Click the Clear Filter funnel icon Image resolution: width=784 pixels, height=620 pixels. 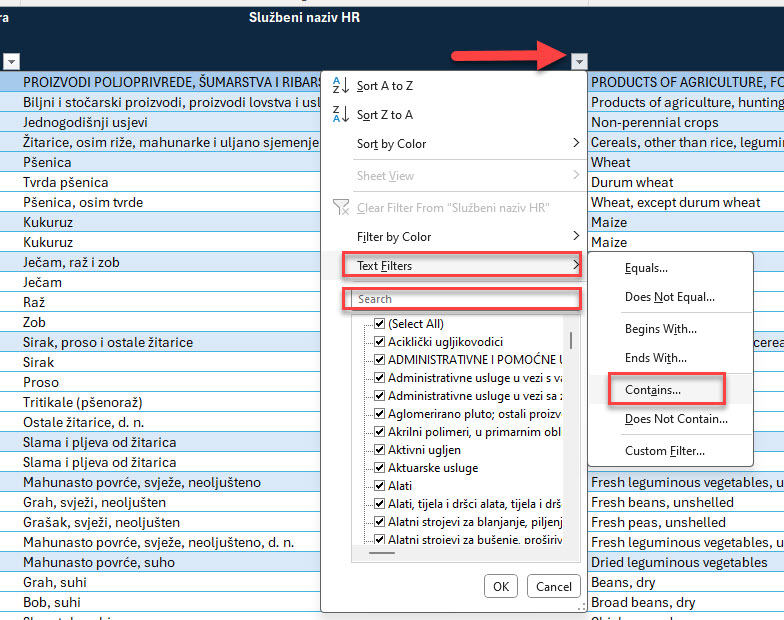tap(340, 208)
